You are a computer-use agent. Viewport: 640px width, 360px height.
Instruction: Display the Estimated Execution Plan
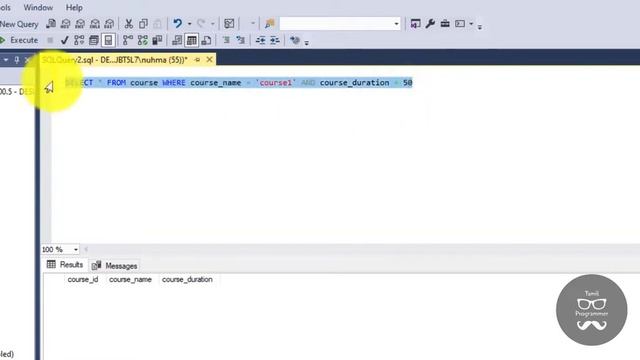(79, 40)
